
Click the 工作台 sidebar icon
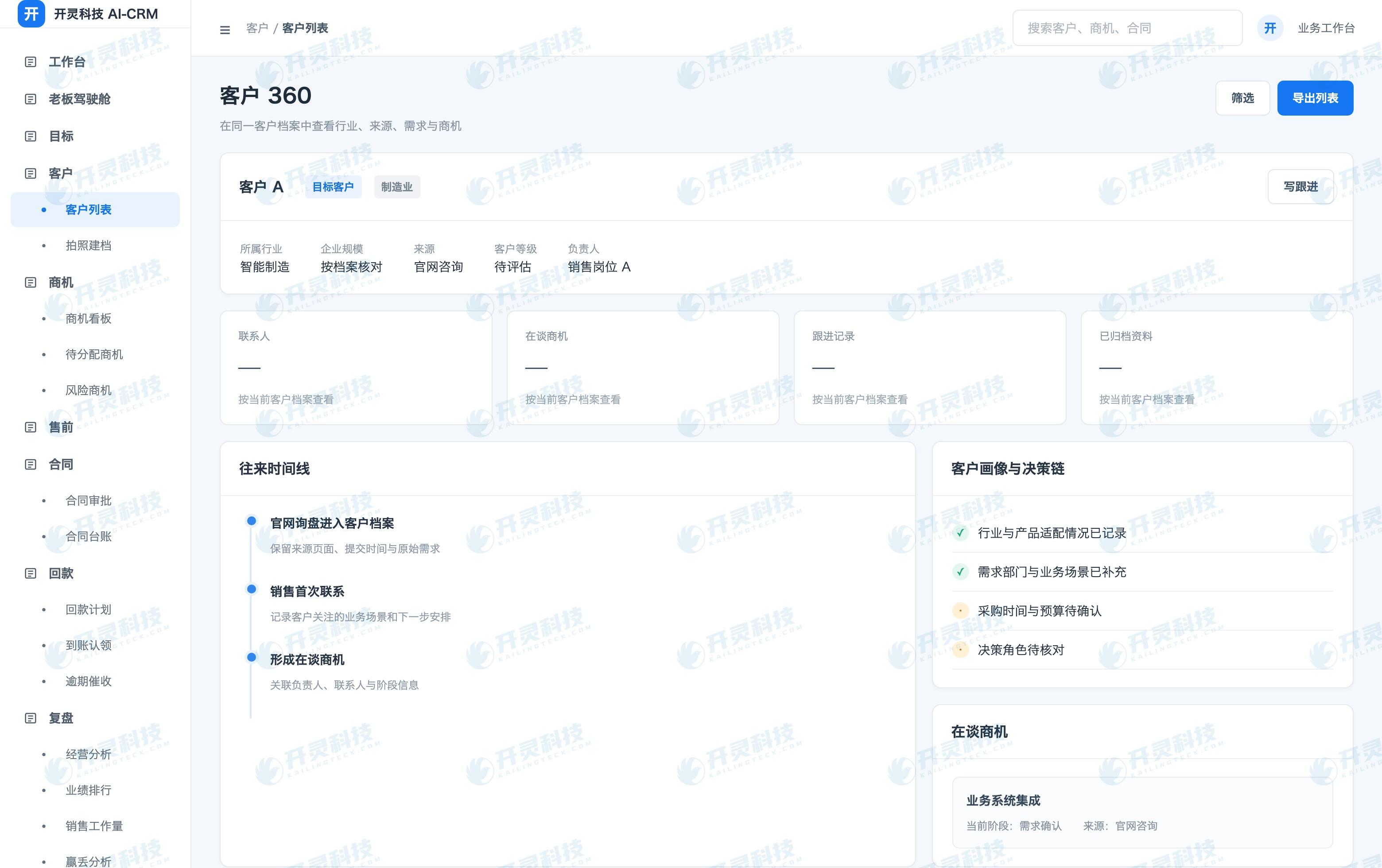pos(31,62)
